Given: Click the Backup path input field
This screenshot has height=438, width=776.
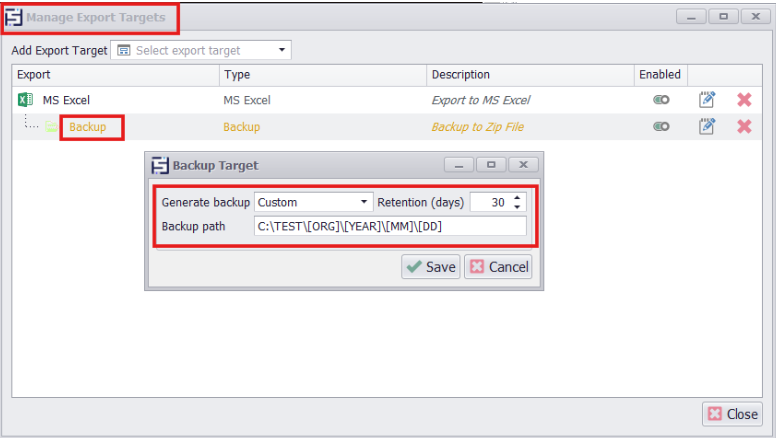Looking at the screenshot, I should click(x=389, y=227).
